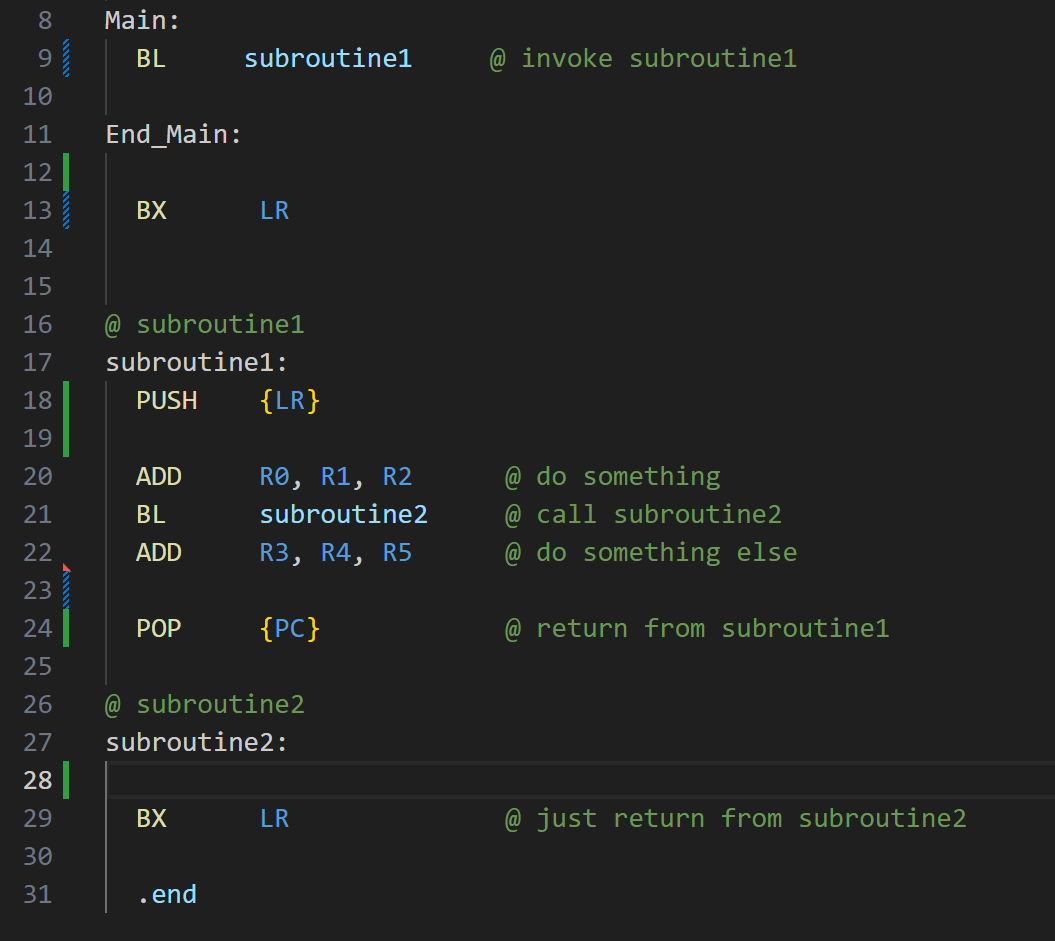This screenshot has width=1055, height=941.
Task: Click line number 16 in the gutter
Action: [x=37, y=324]
